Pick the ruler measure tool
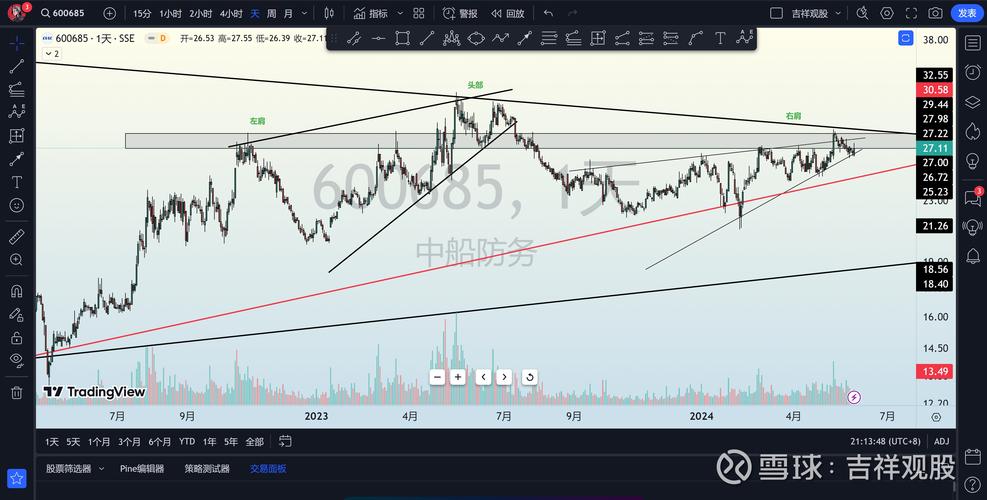Image resolution: width=987 pixels, height=500 pixels. [16, 238]
